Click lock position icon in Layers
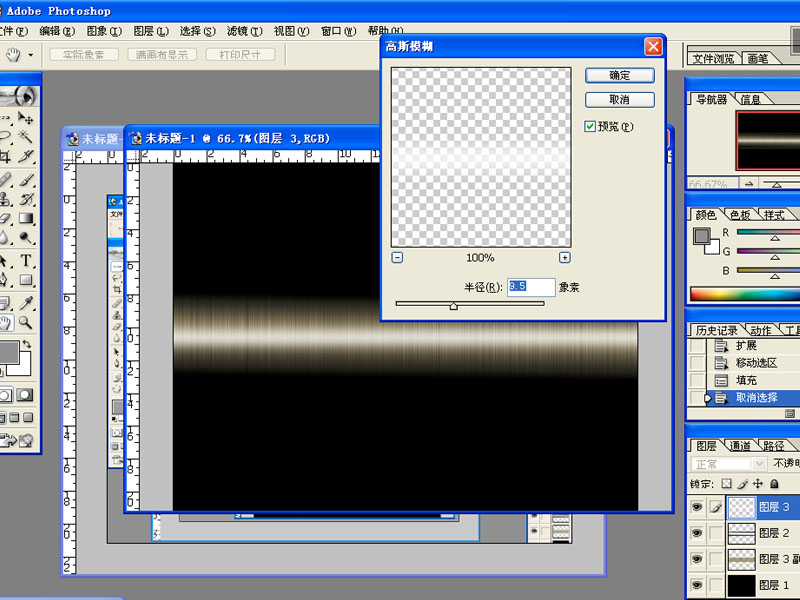This screenshot has width=800, height=600. (x=758, y=484)
